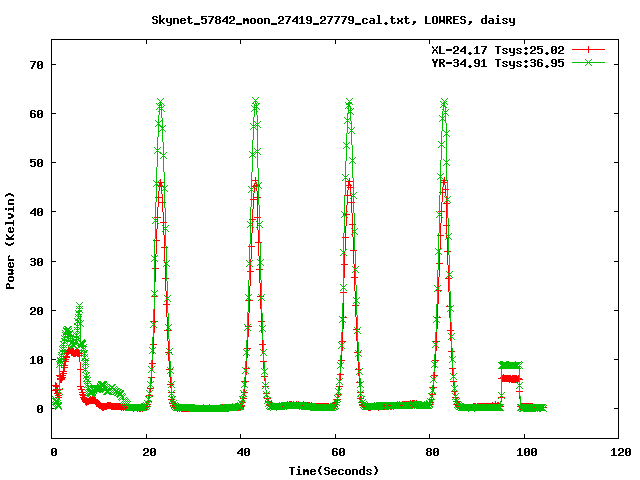640x480 pixels.
Task: Click the red line sample in the legend
Action: click(588, 50)
